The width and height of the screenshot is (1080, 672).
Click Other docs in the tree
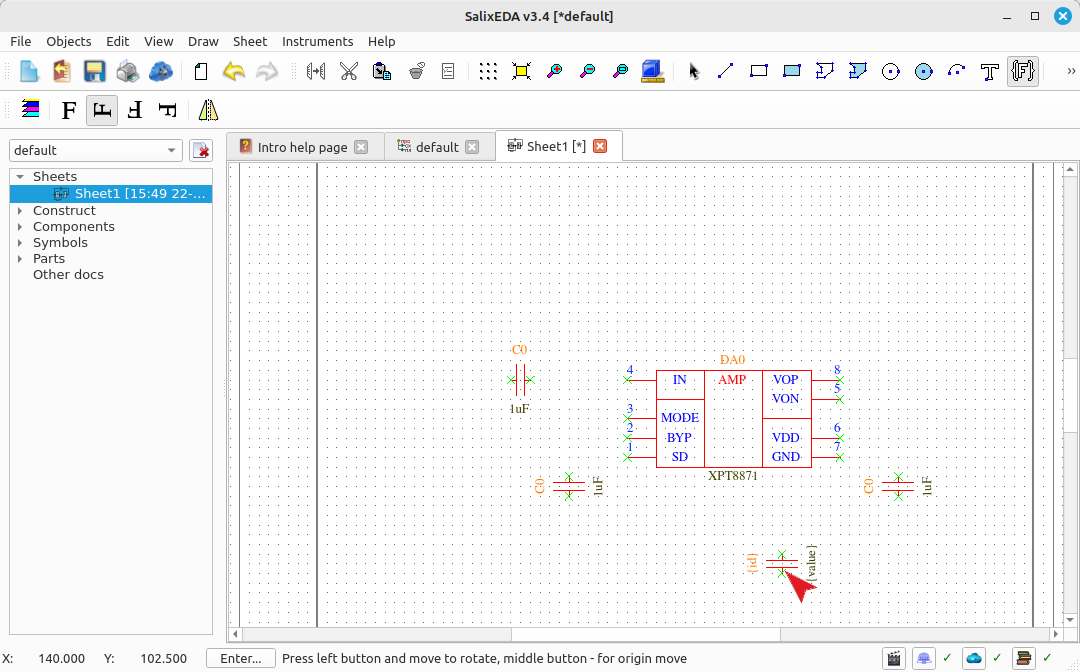tap(68, 275)
